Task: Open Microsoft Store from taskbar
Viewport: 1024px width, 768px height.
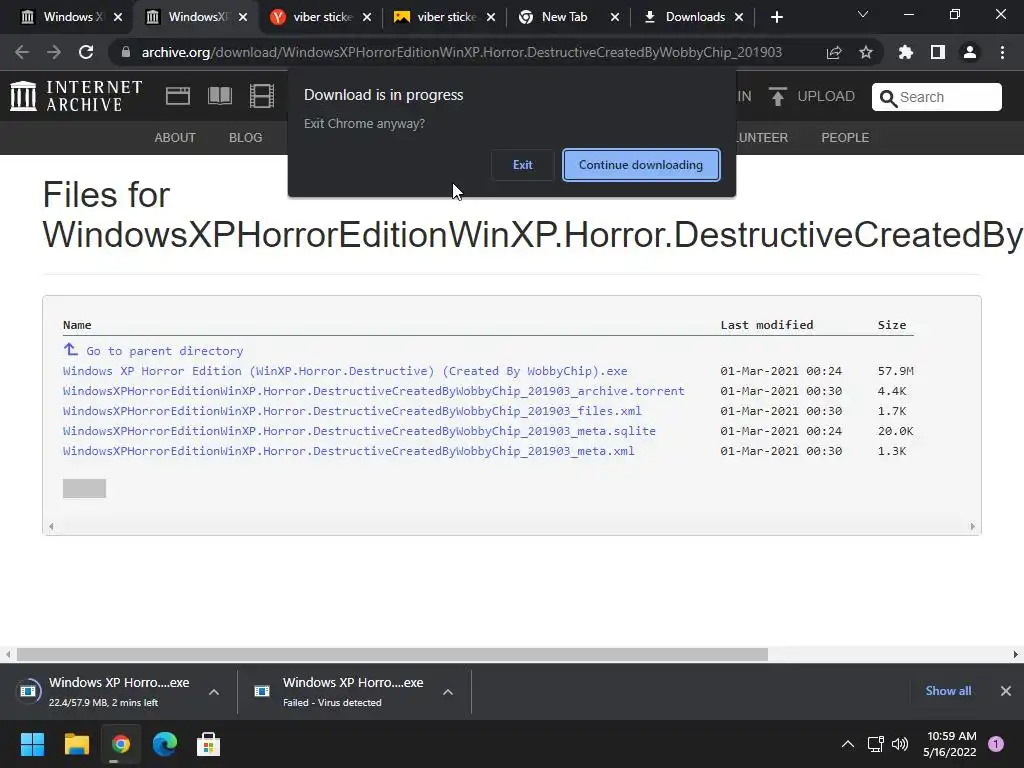Action: (208, 744)
